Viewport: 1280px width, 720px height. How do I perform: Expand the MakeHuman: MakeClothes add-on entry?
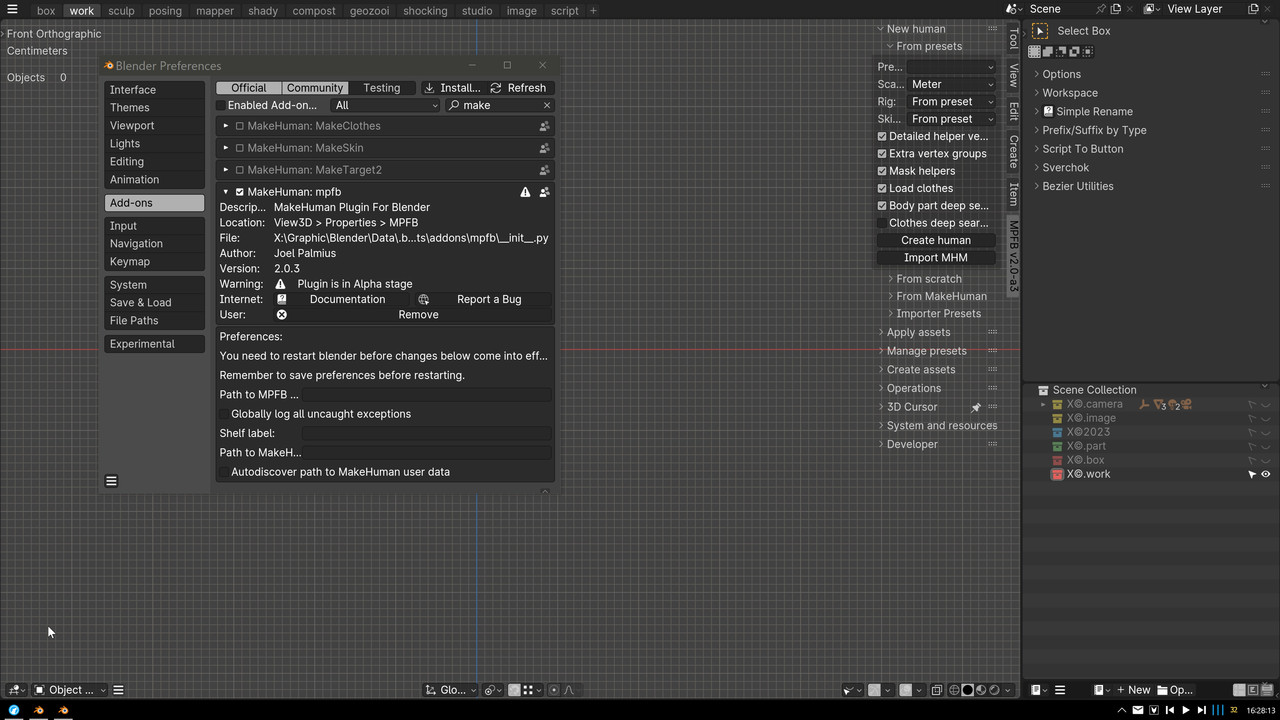click(226, 126)
